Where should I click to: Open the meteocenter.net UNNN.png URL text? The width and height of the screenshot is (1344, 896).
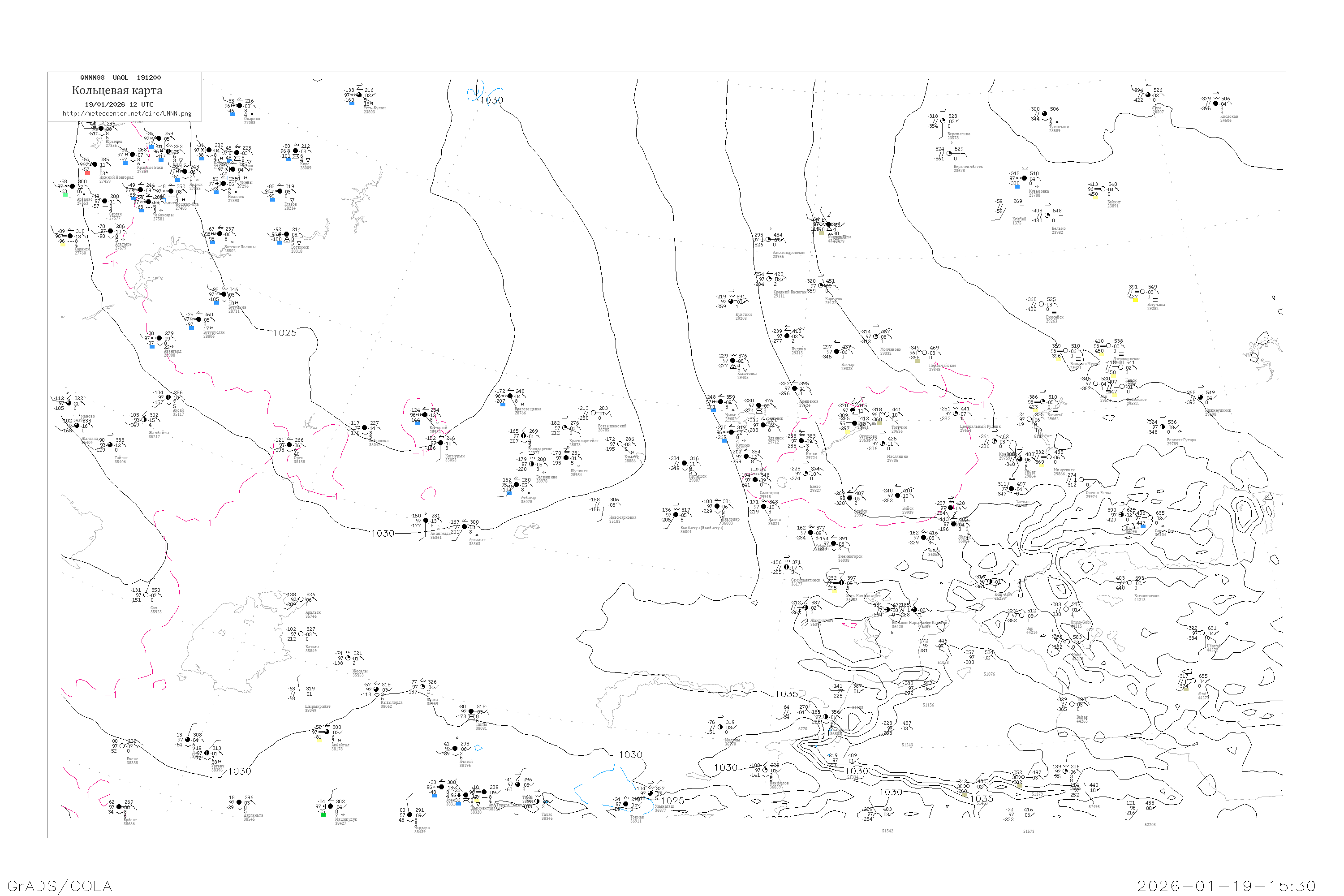[x=127, y=114]
